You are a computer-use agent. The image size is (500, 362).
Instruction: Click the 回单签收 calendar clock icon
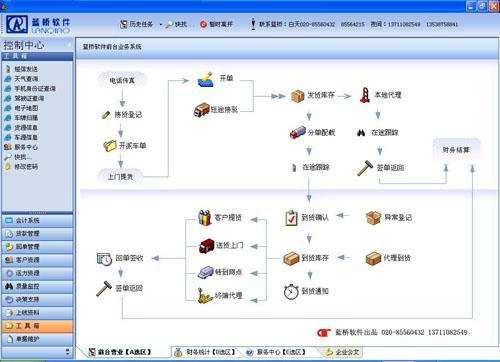(x=104, y=259)
